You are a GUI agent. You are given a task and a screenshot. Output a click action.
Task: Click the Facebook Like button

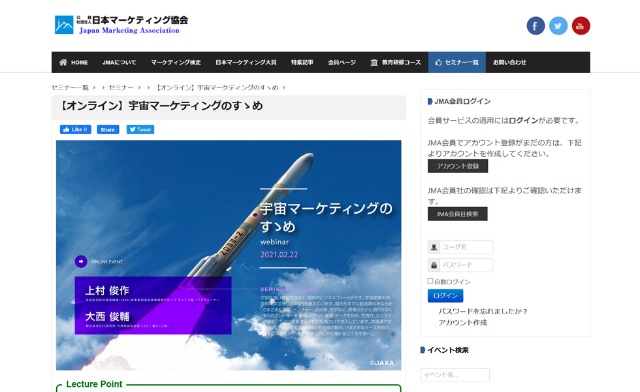pos(76,129)
